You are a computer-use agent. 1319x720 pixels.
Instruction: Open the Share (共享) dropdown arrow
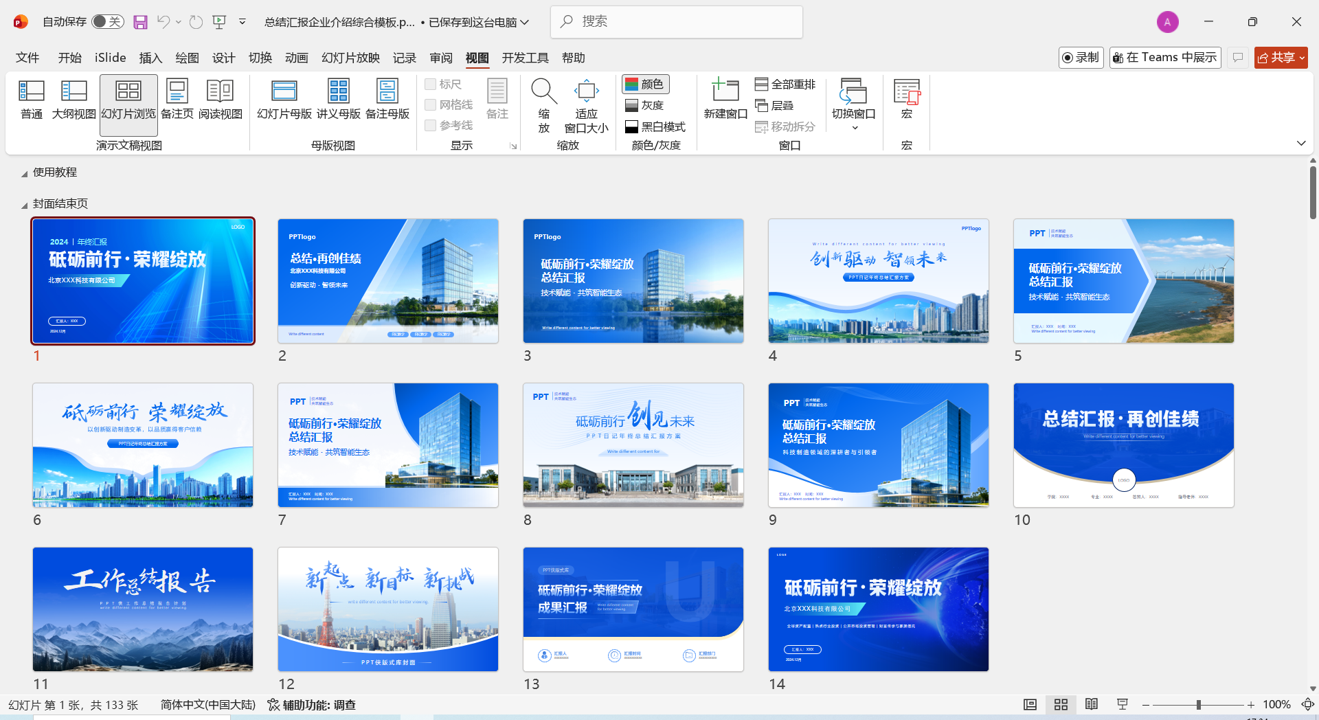click(1302, 58)
